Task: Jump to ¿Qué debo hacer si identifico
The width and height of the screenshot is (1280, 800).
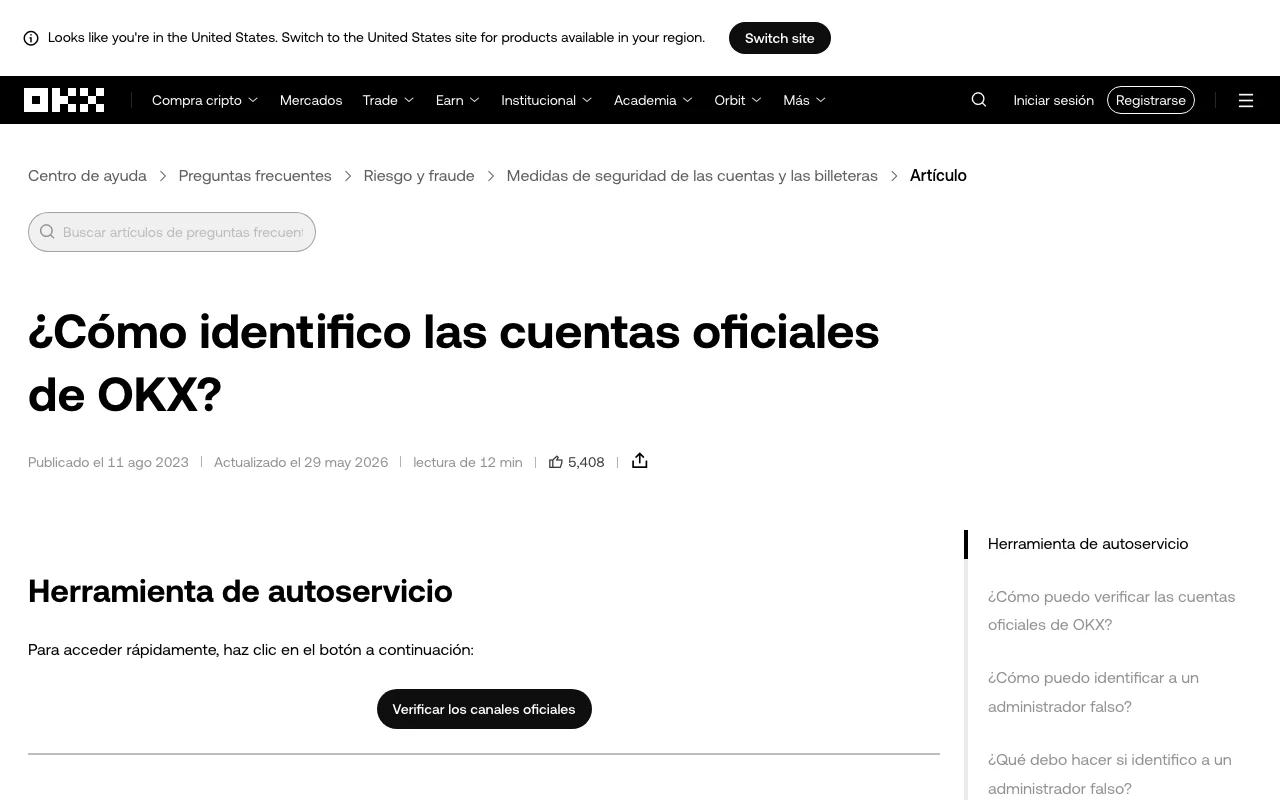Action: click(x=1110, y=774)
